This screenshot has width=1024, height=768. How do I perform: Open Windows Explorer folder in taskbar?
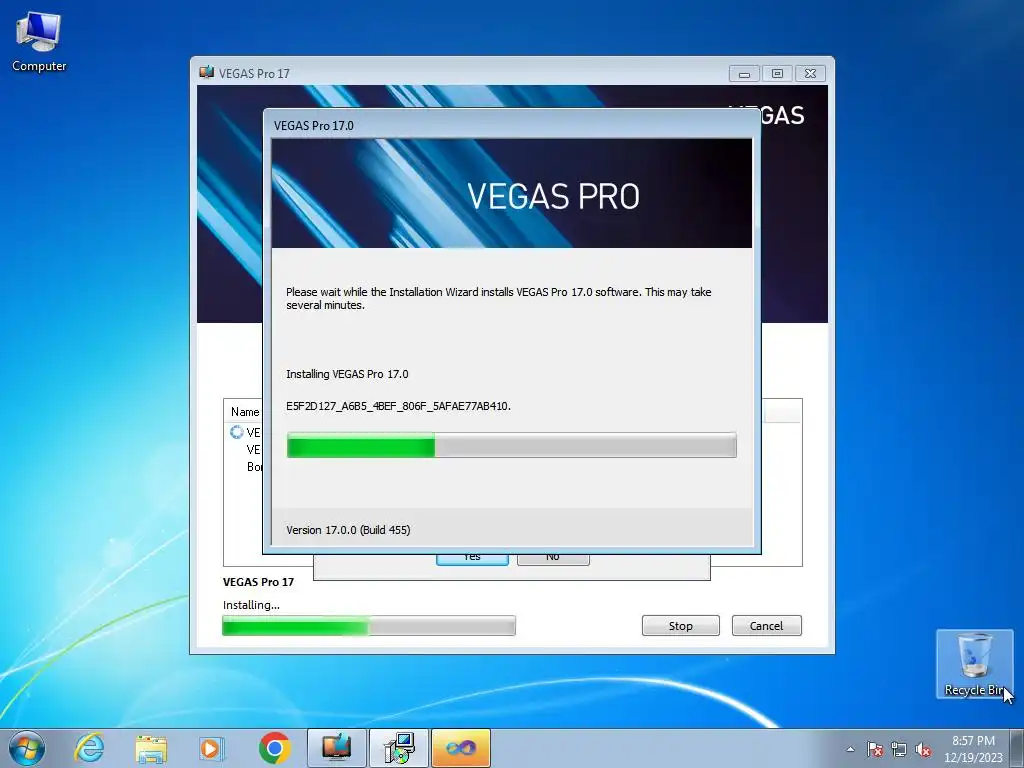[151, 748]
